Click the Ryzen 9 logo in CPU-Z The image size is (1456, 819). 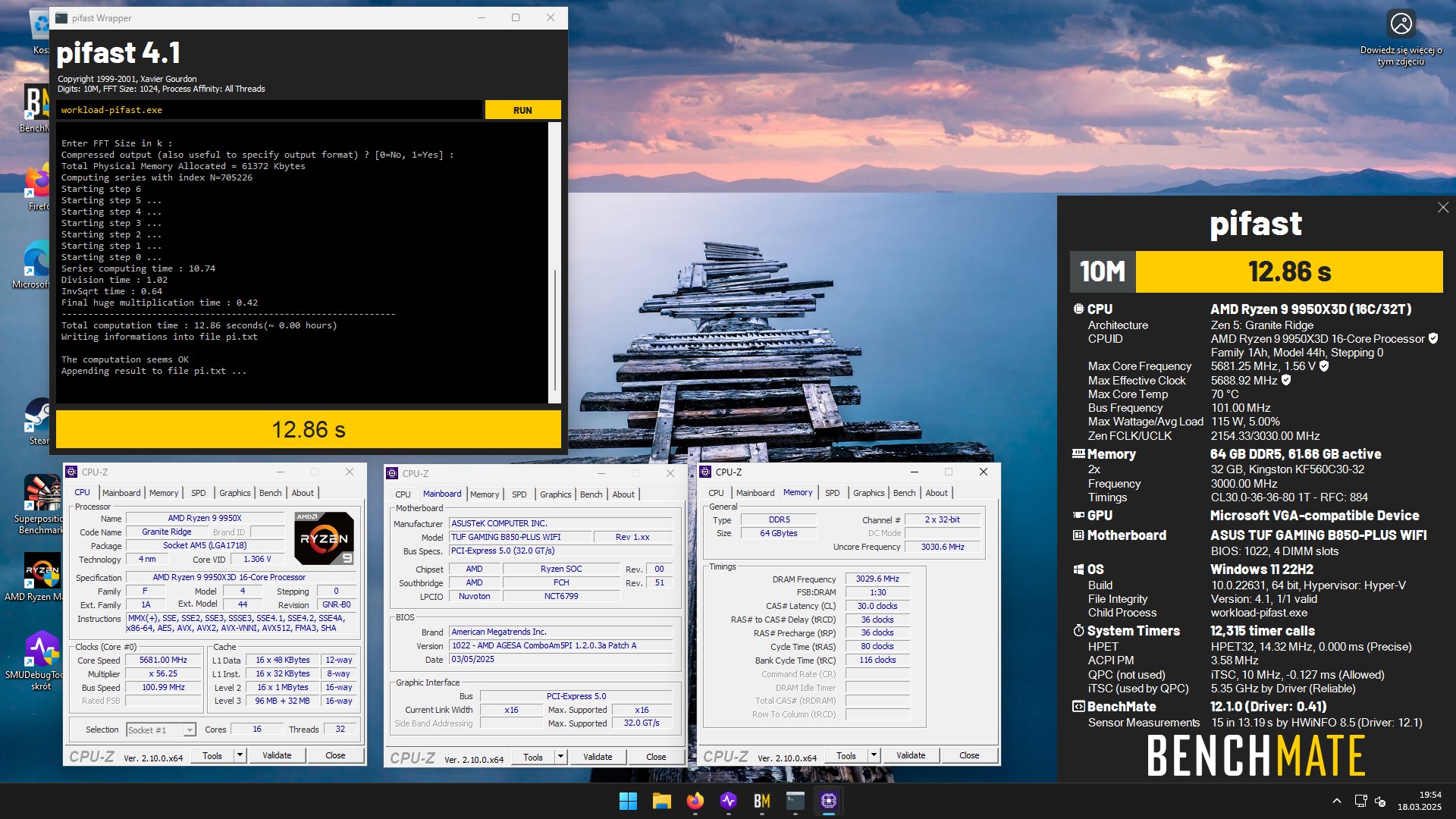pos(324,538)
